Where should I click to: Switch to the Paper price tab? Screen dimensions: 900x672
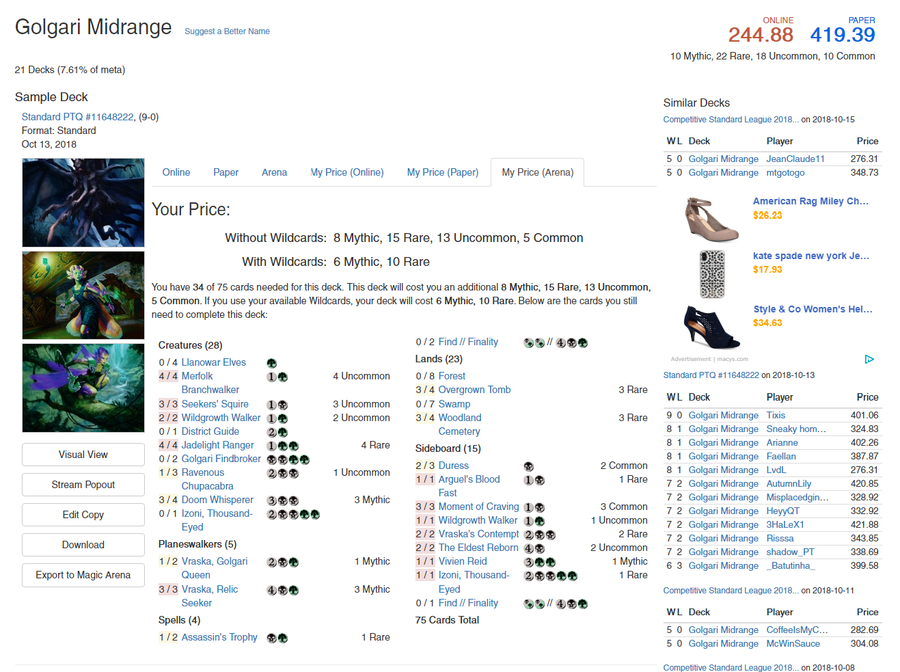click(x=226, y=172)
